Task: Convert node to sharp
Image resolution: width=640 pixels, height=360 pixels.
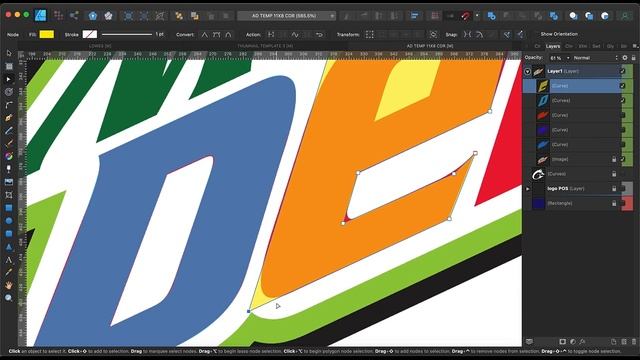Action: coord(204,35)
